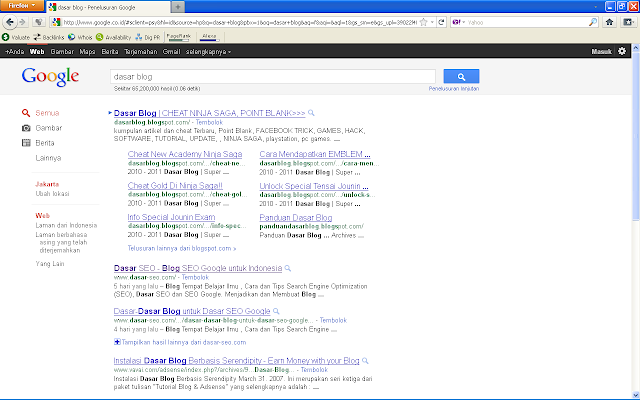Open Tembolok cached link for dasarblog.blogspot.com
This screenshot has width=640, height=400.
point(209,122)
